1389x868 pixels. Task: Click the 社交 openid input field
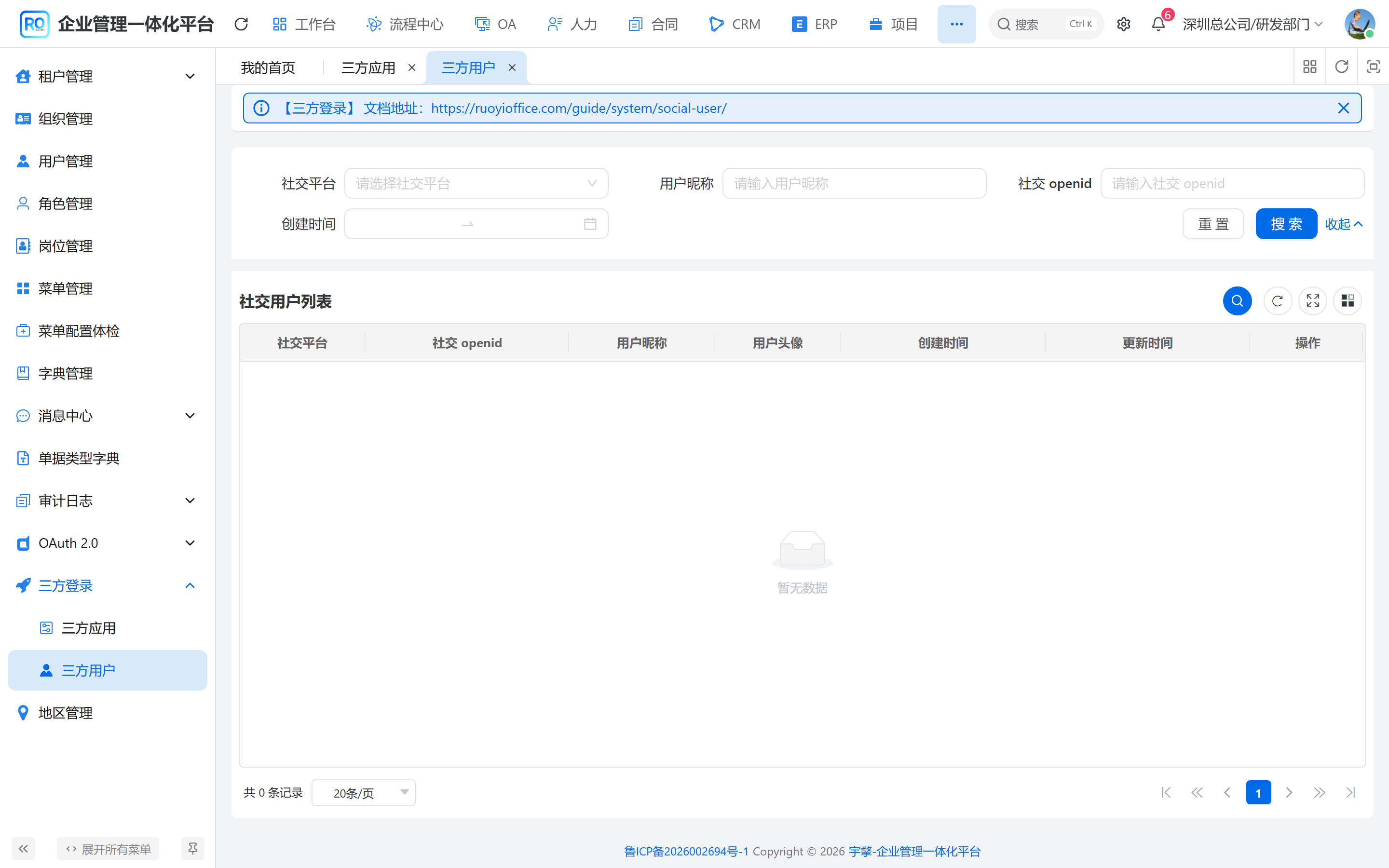[x=1232, y=183]
